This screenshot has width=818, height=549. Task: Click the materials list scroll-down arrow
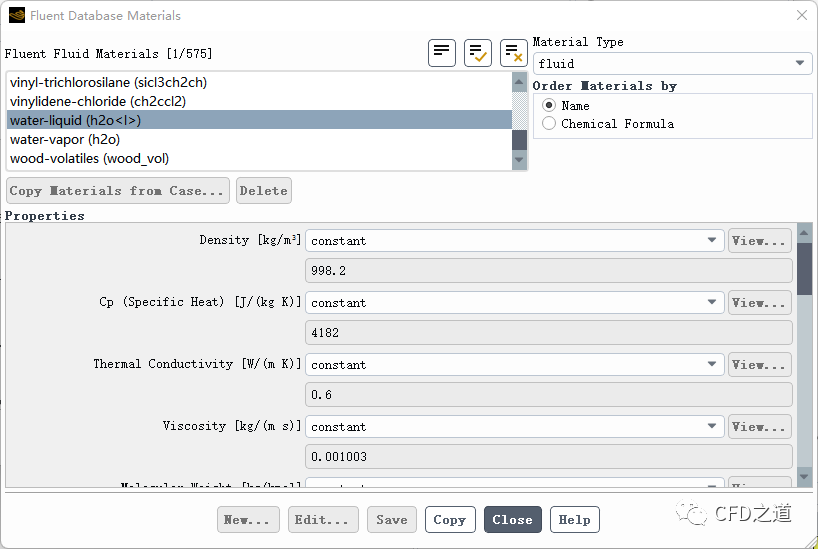[x=519, y=160]
